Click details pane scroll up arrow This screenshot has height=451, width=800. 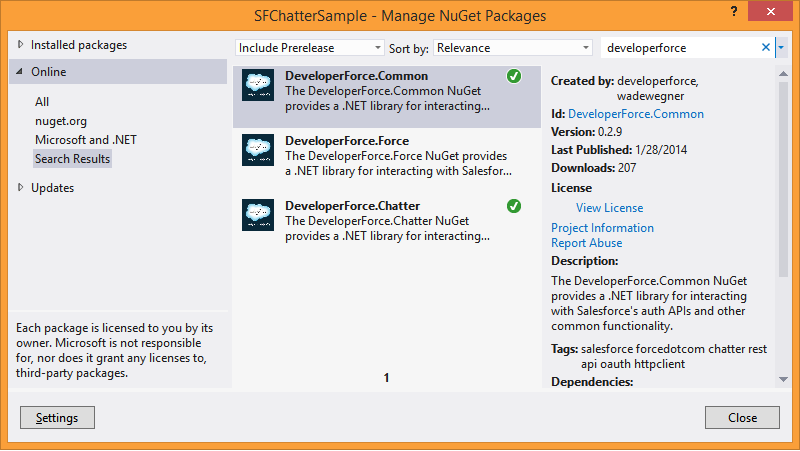click(x=783, y=74)
